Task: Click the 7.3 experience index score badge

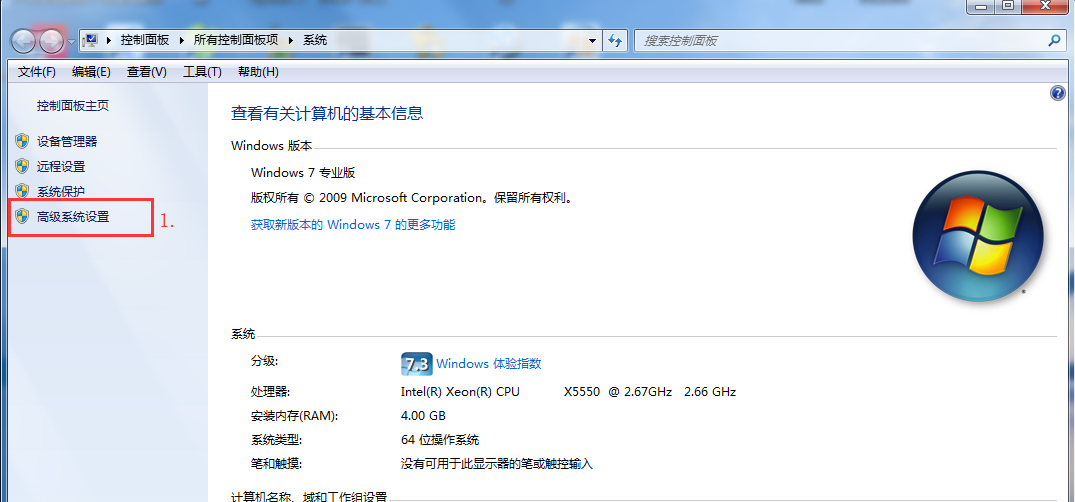Action: point(416,363)
